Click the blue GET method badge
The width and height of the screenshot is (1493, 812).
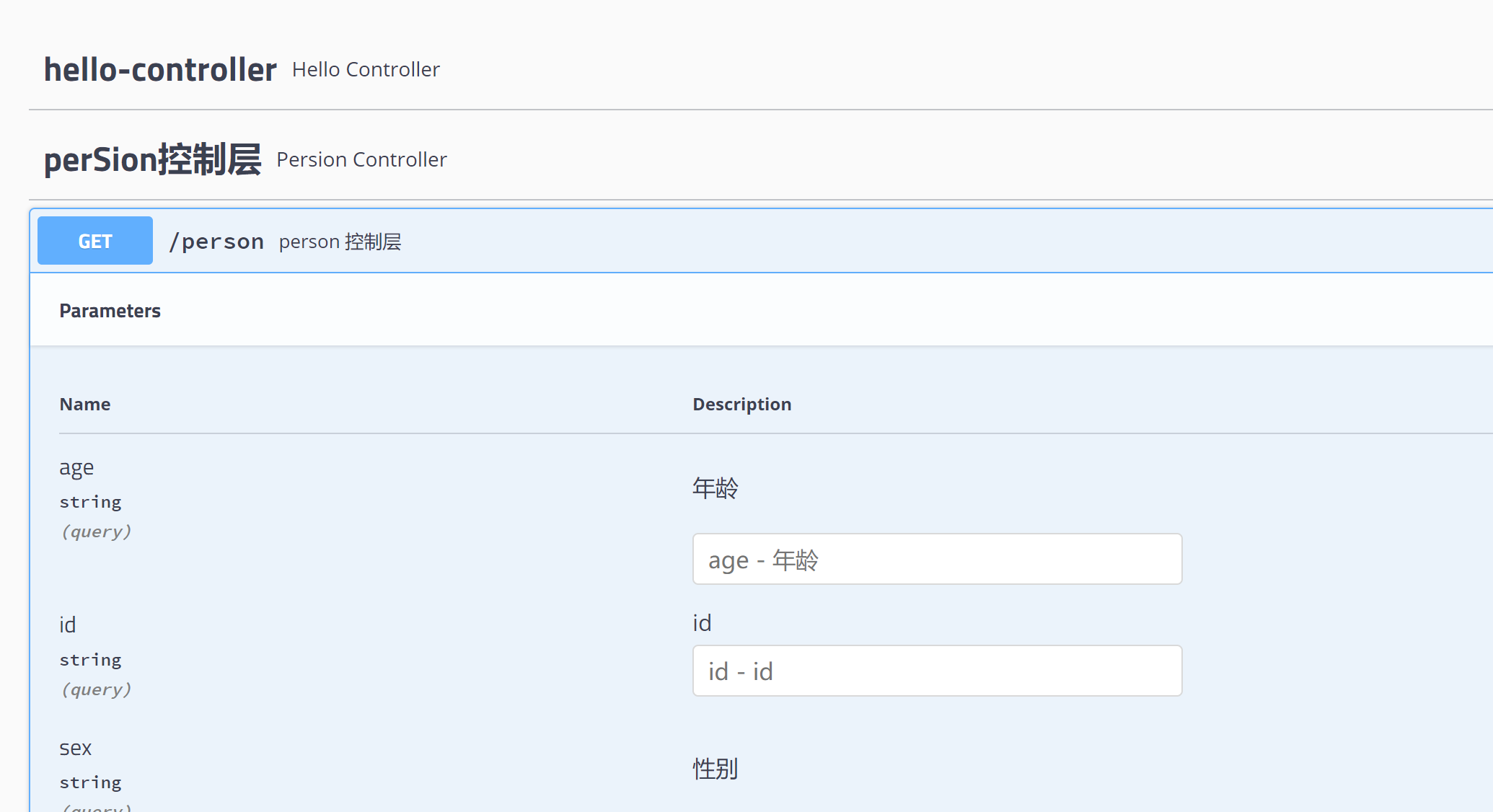[94, 240]
